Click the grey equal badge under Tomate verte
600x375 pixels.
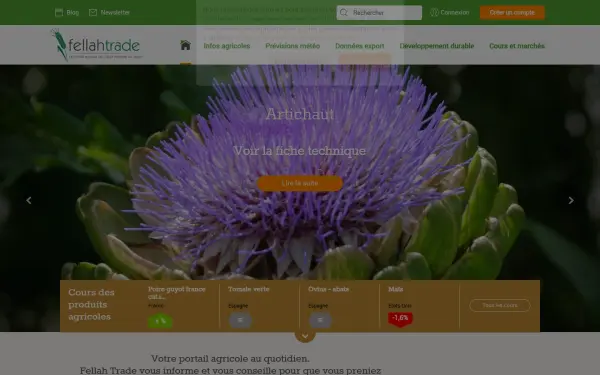[x=240, y=320]
